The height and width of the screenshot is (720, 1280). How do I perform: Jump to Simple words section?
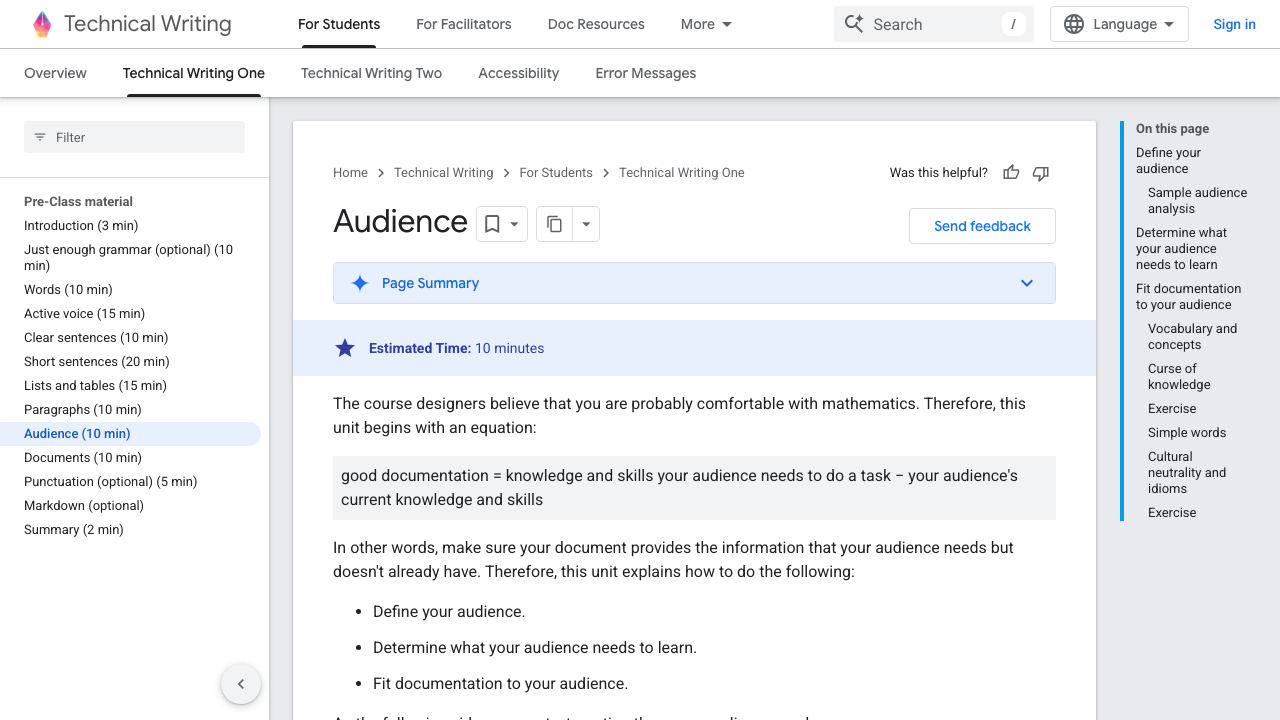click(1187, 433)
